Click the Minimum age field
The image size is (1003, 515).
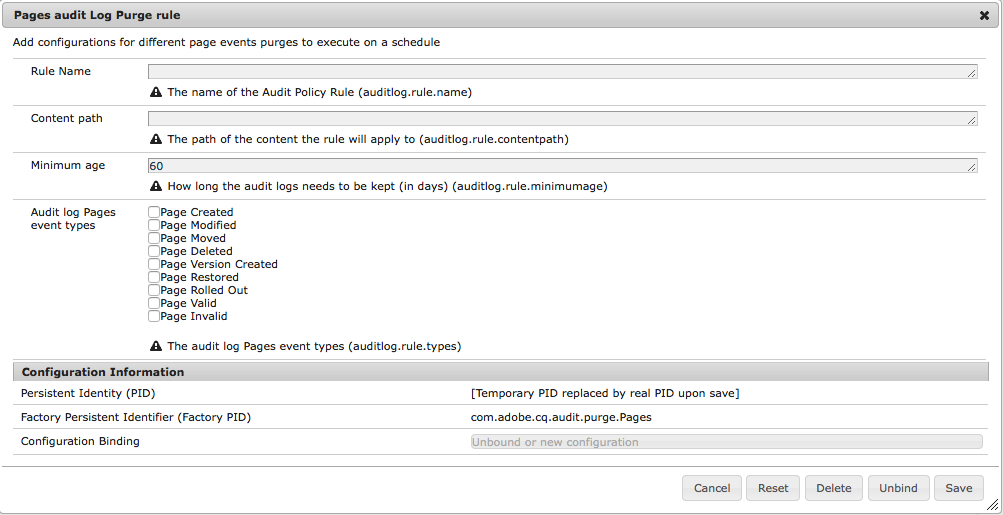562,165
